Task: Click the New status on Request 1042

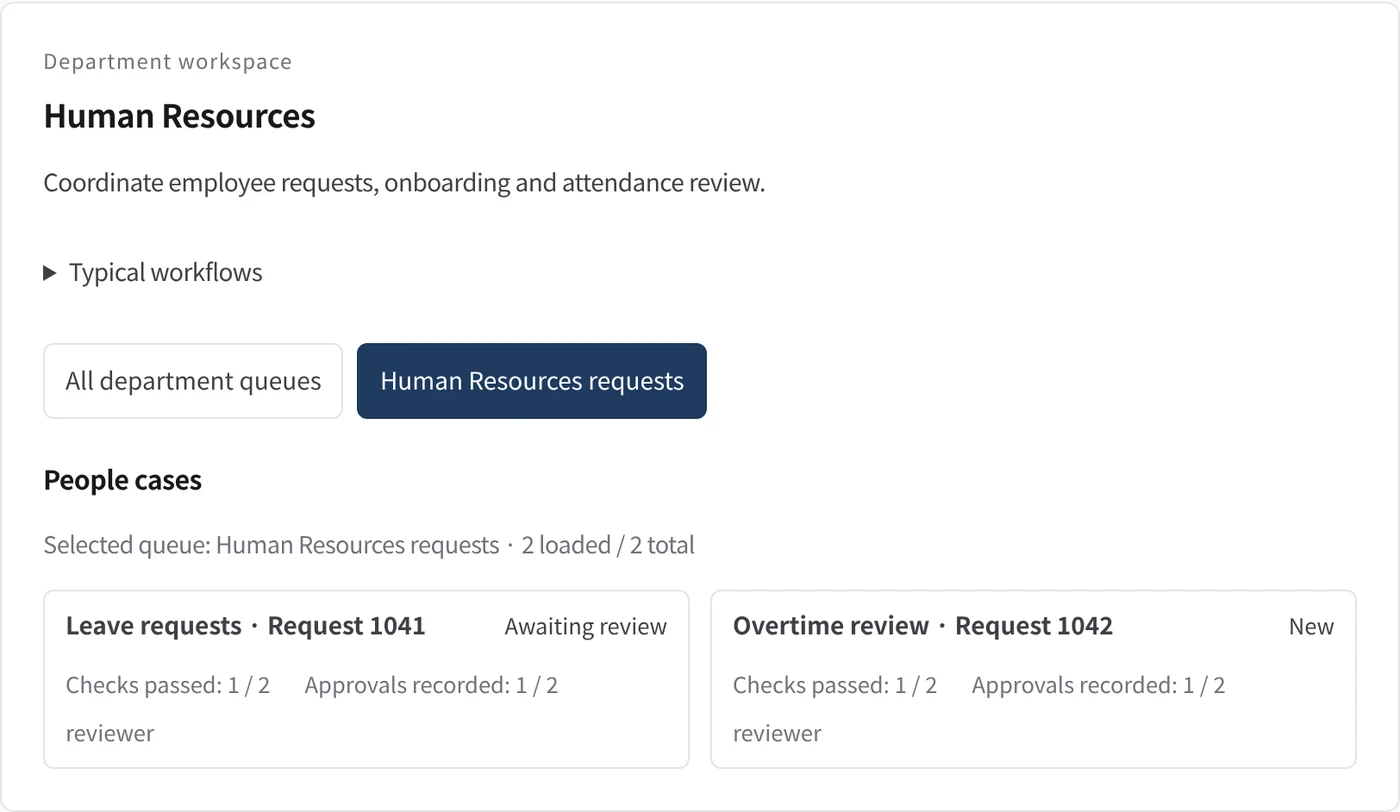Action: click(x=1311, y=627)
